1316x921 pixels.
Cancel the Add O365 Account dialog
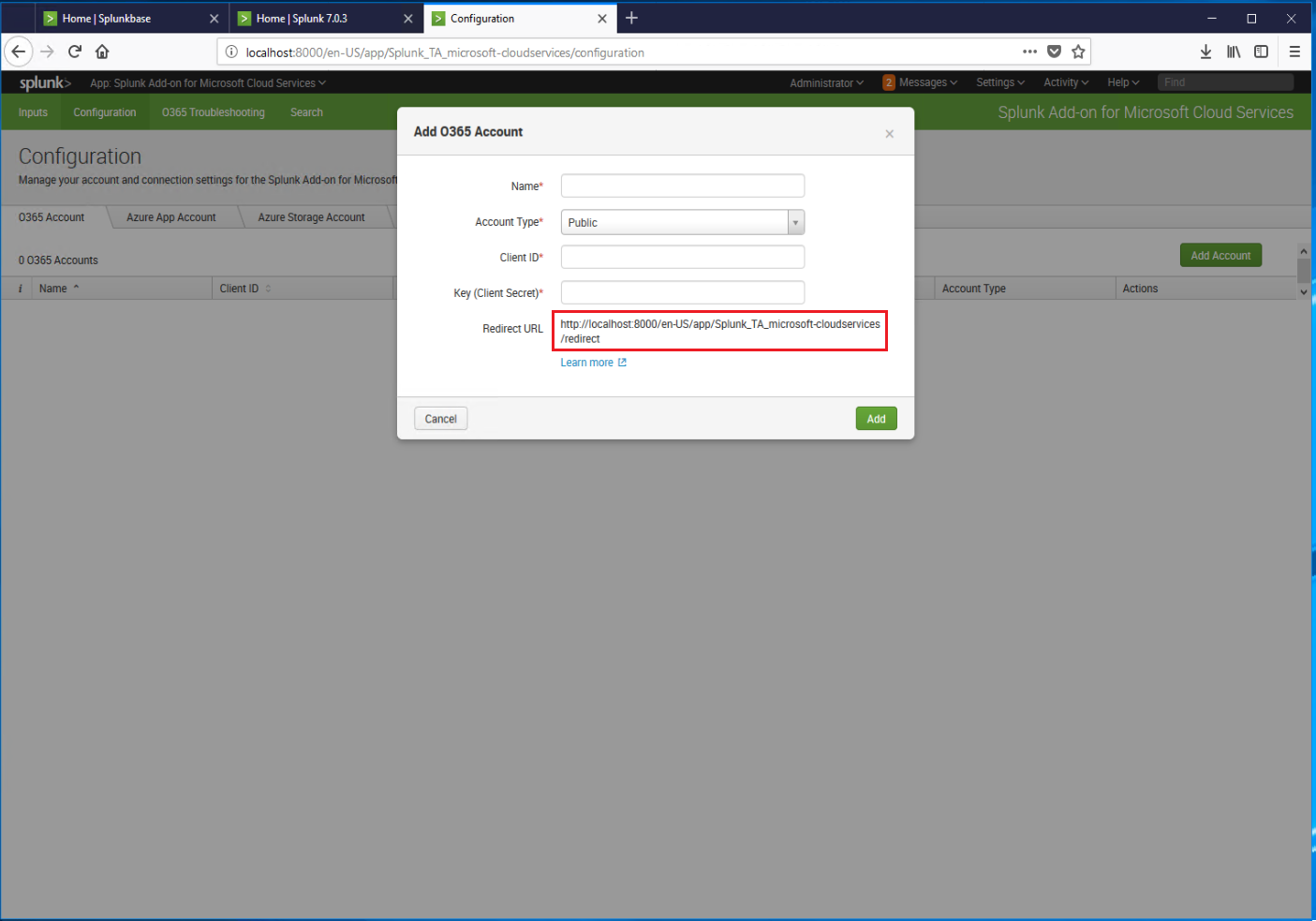(x=440, y=418)
